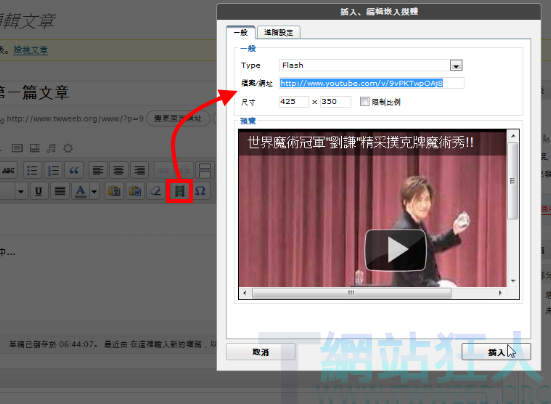Click the youtube URL file field
Viewport: 551px width, 404px height.
pyautogui.click(x=371, y=83)
